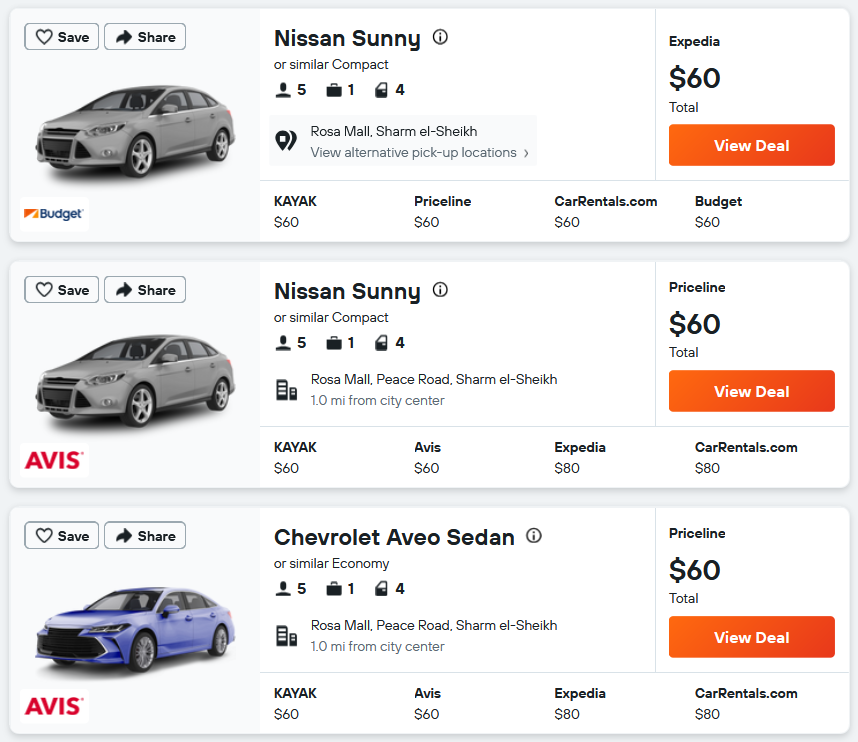Click info icon next to Chevrolet Aveo Sedan
Screen dimensions: 858x742
pos(534,535)
